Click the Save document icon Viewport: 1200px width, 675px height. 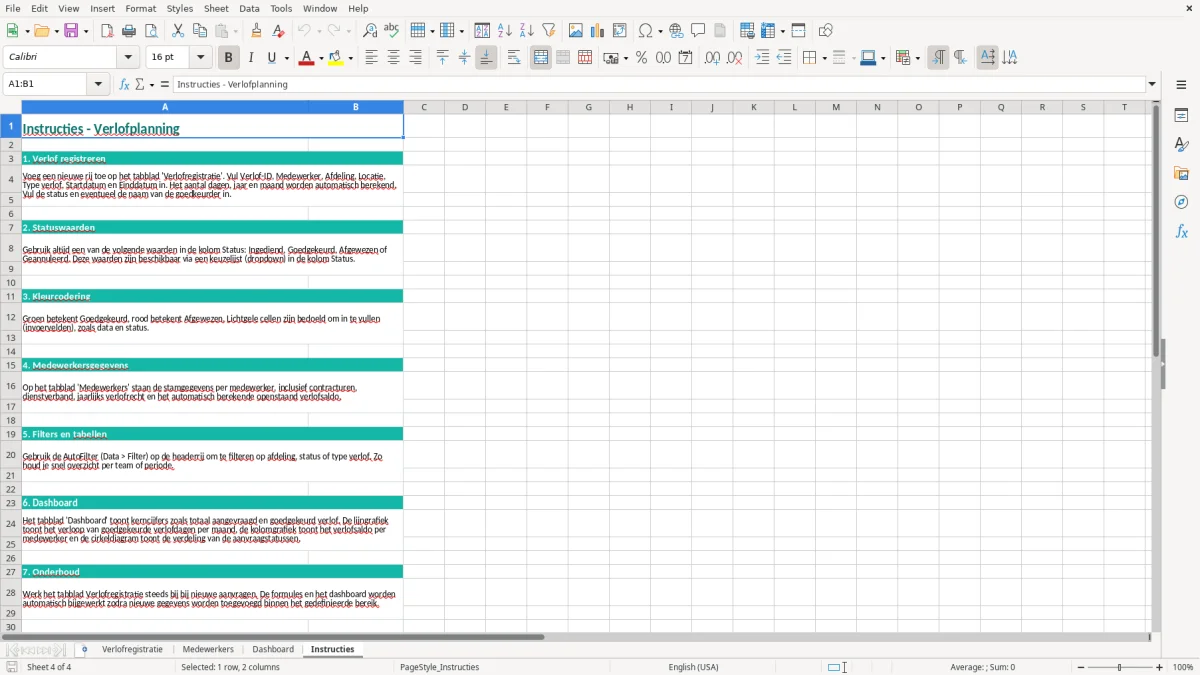pyautogui.click(x=71, y=31)
